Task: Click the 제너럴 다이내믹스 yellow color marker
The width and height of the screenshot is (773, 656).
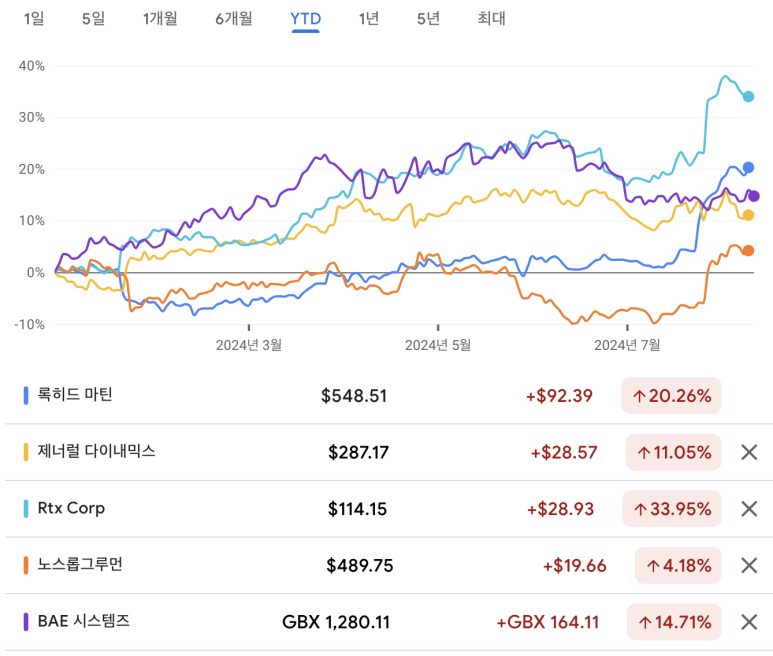Action: pyautogui.click(x=26, y=452)
